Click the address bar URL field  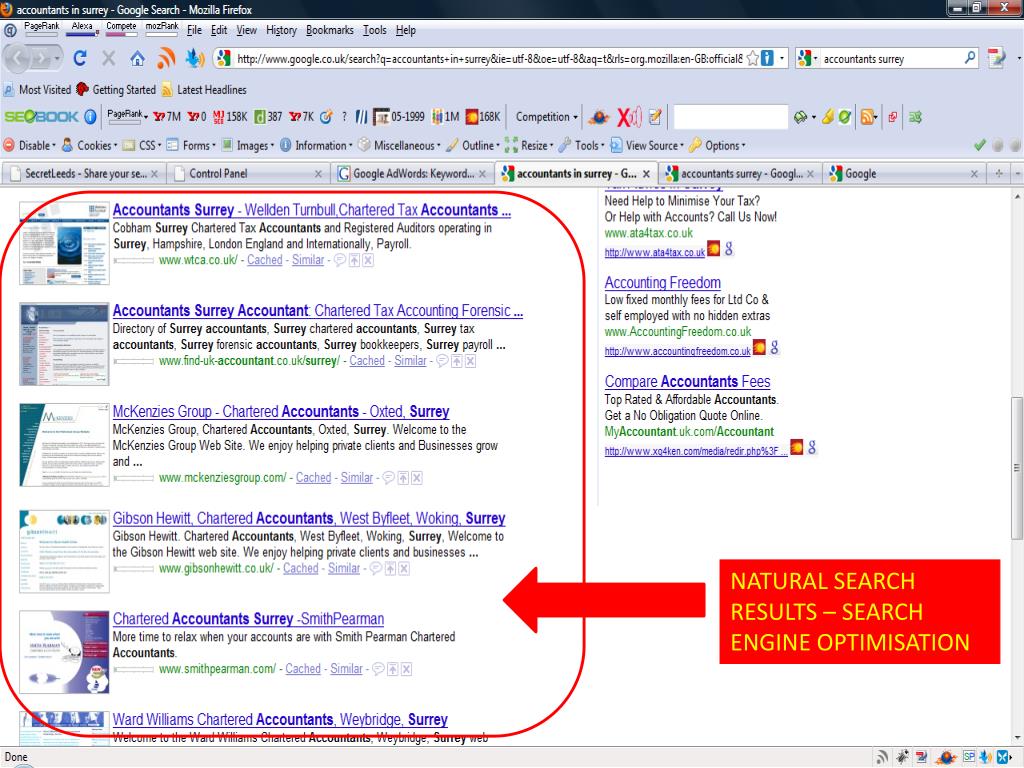[488, 59]
